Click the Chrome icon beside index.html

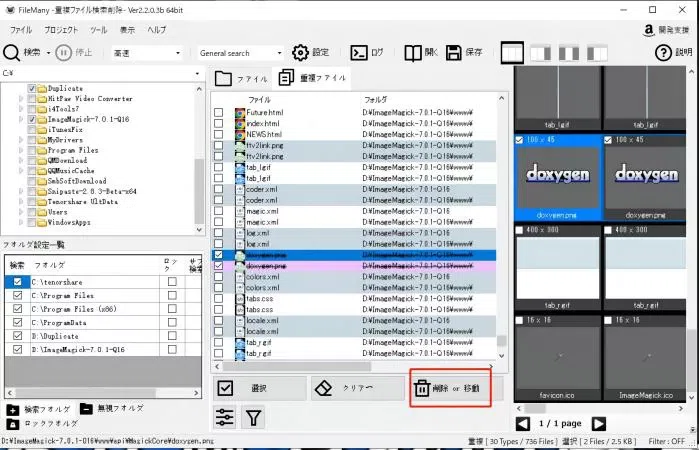[x=240, y=124]
